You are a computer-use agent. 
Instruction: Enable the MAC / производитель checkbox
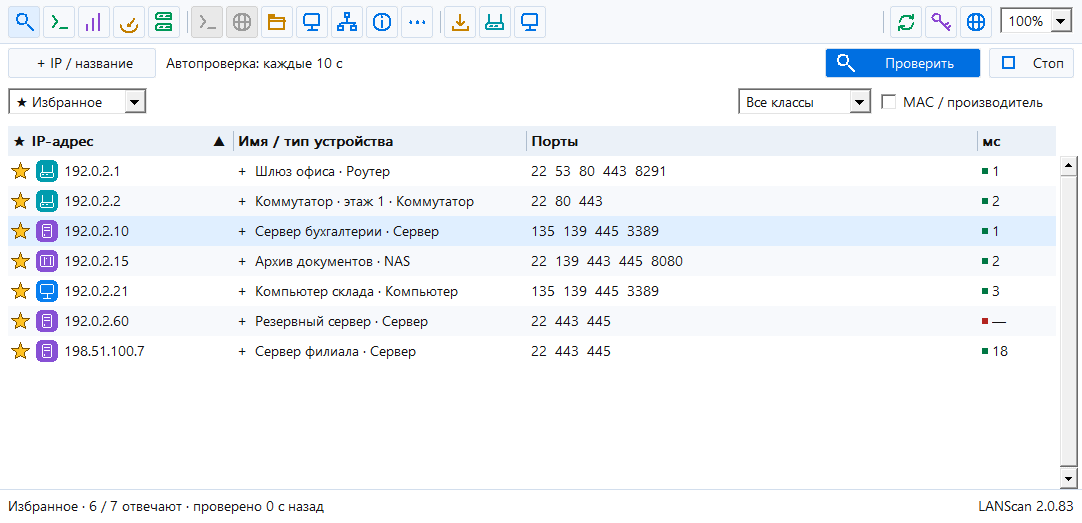(x=889, y=102)
